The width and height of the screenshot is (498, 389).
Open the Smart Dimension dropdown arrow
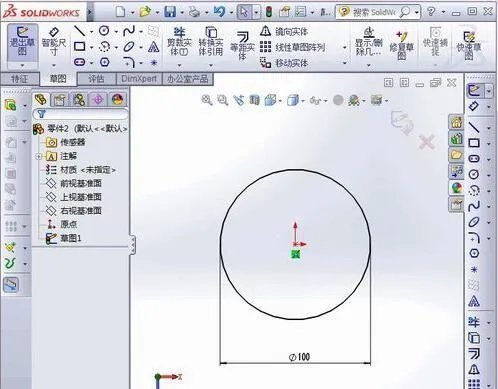54,64
